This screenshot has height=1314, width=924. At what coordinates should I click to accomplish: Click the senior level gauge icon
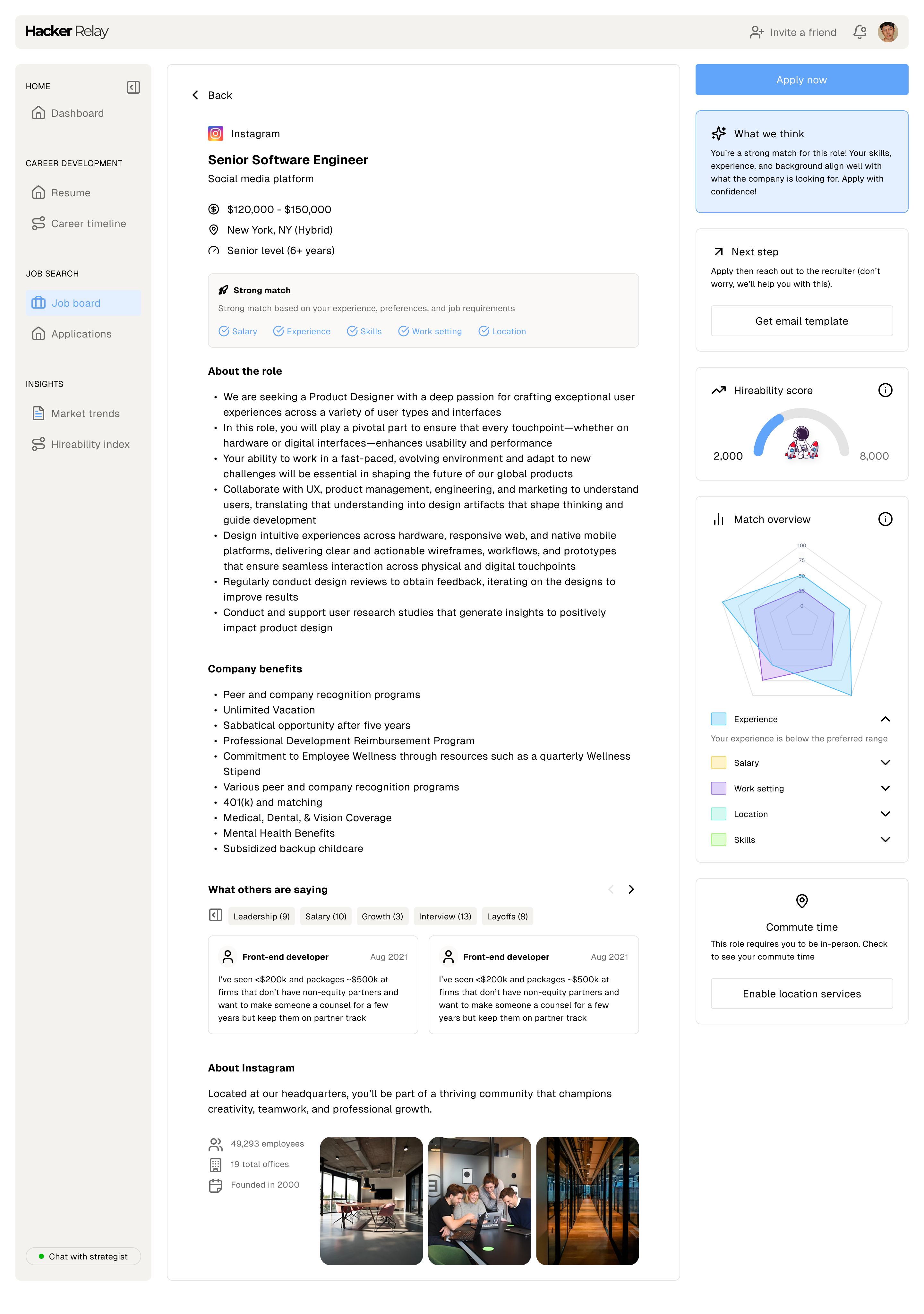point(214,251)
